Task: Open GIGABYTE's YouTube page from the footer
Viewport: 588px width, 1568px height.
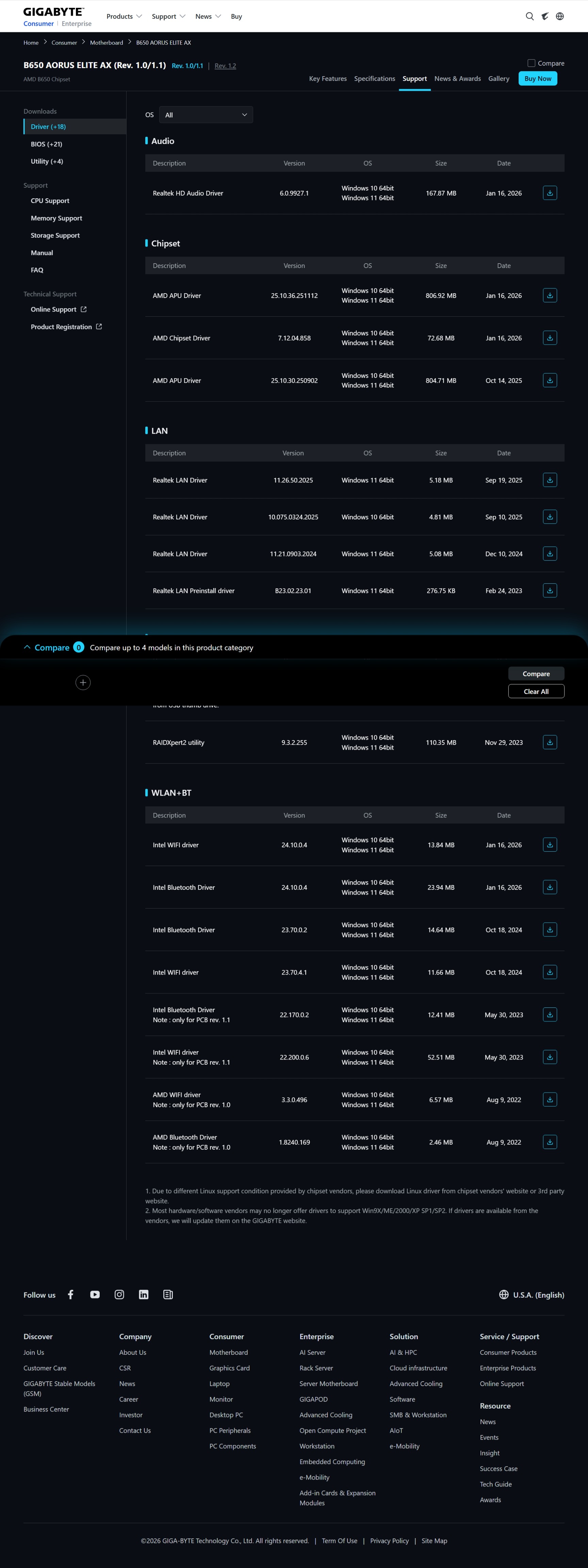Action: pyautogui.click(x=95, y=1295)
